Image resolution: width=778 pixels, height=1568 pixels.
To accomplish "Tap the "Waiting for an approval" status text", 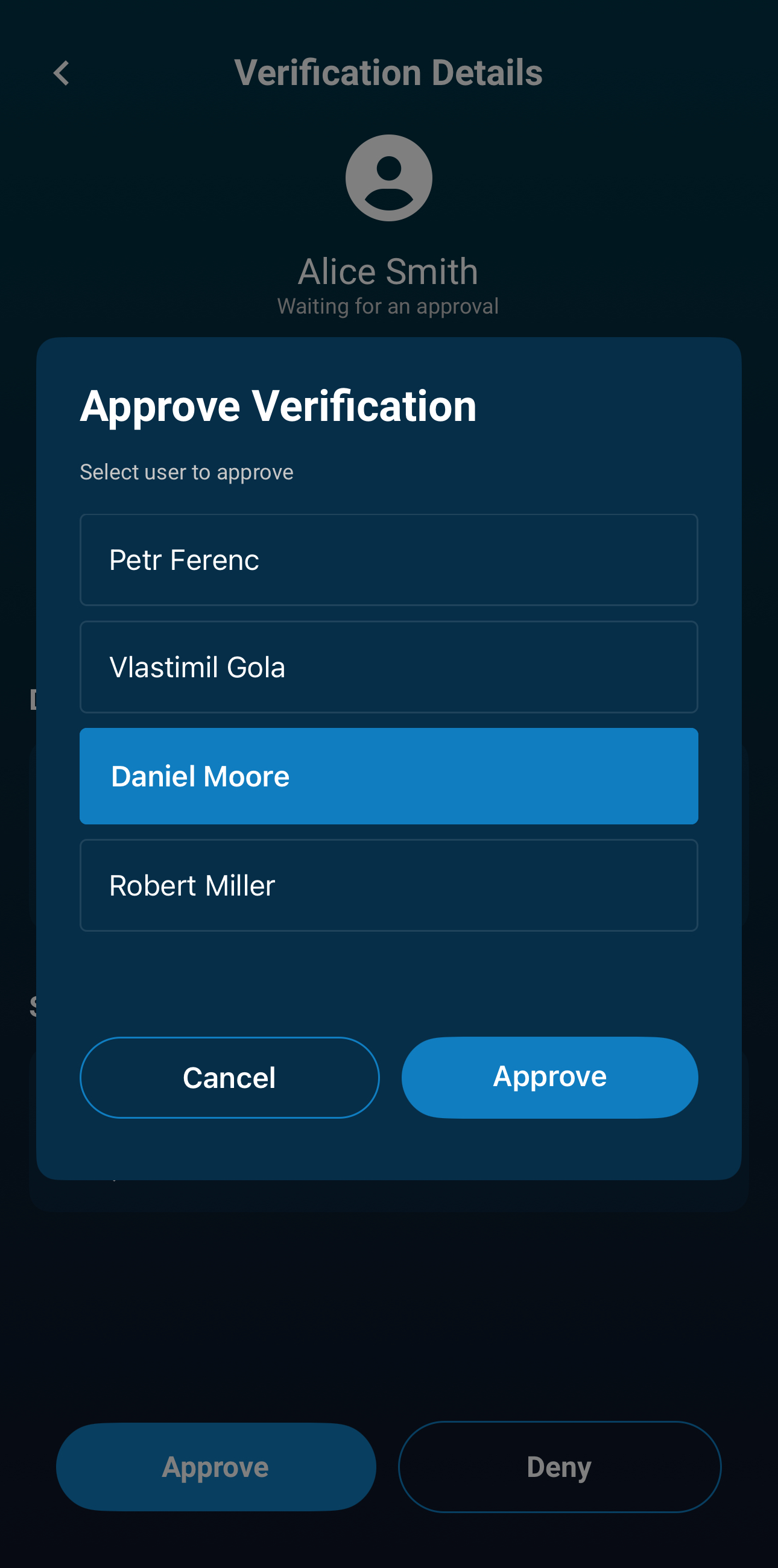I will [388, 306].
